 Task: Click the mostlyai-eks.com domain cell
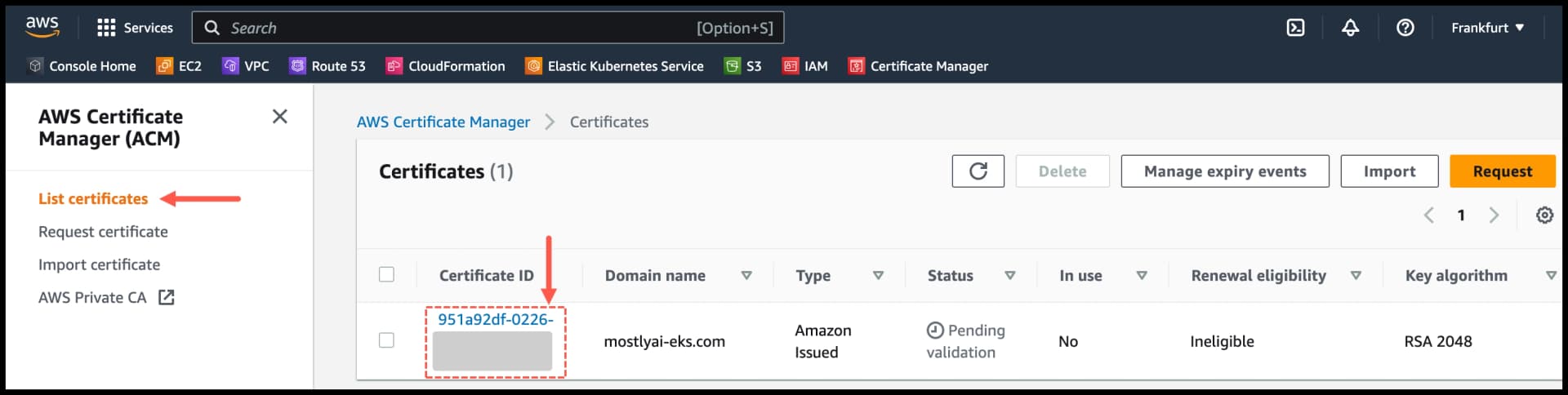pos(664,342)
